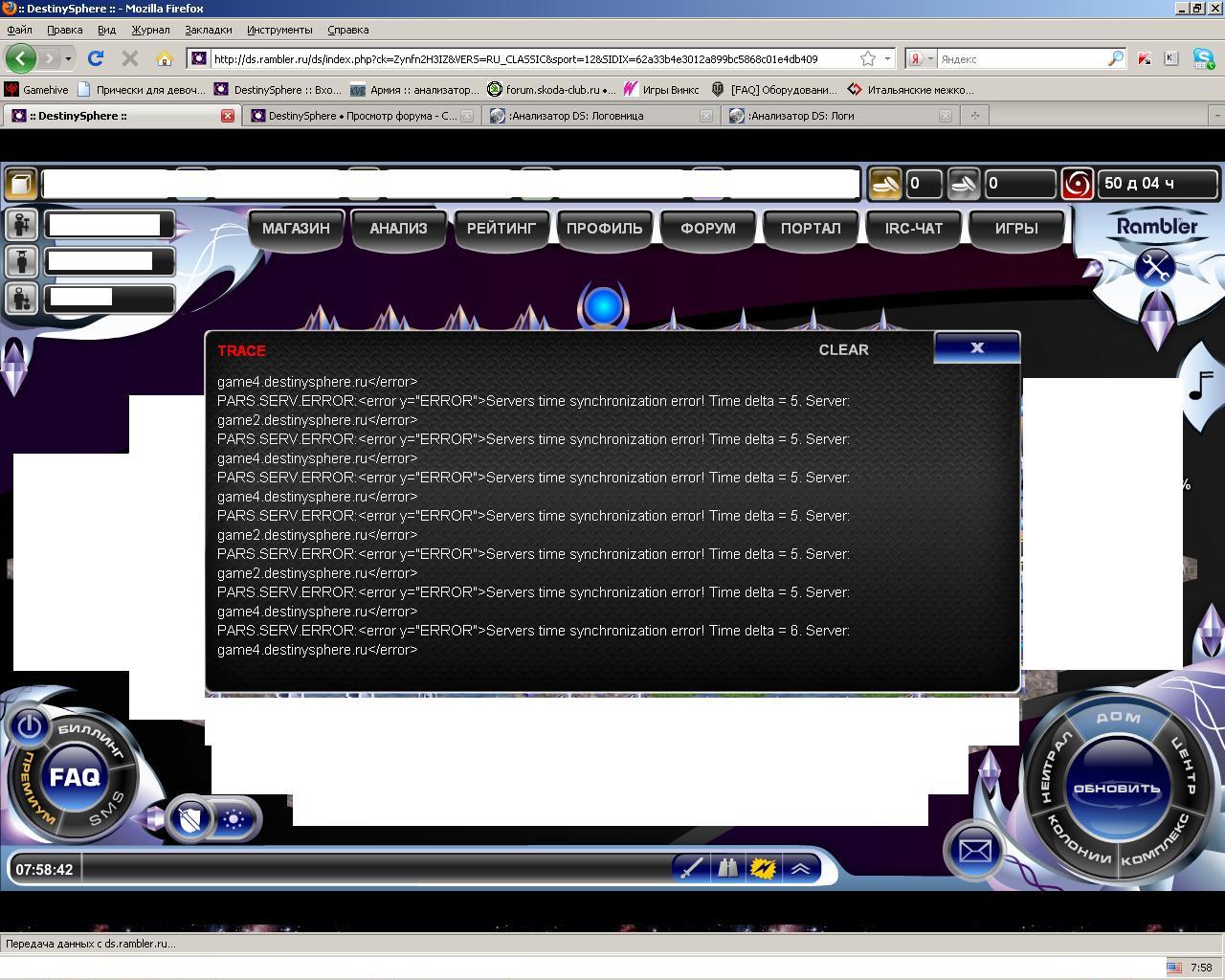Switch to Анализатор DS: Логи tab

tap(840, 116)
